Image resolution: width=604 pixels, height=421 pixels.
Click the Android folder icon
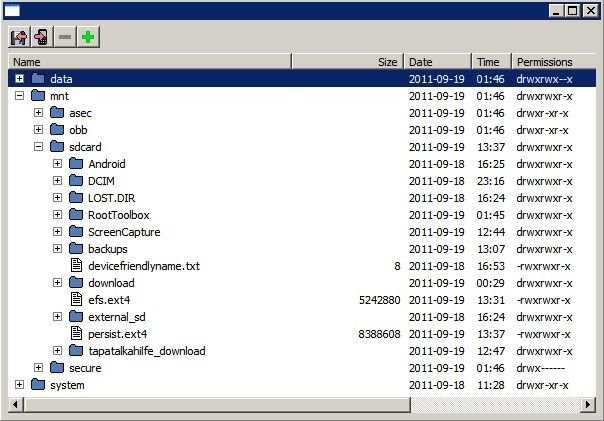[76, 163]
